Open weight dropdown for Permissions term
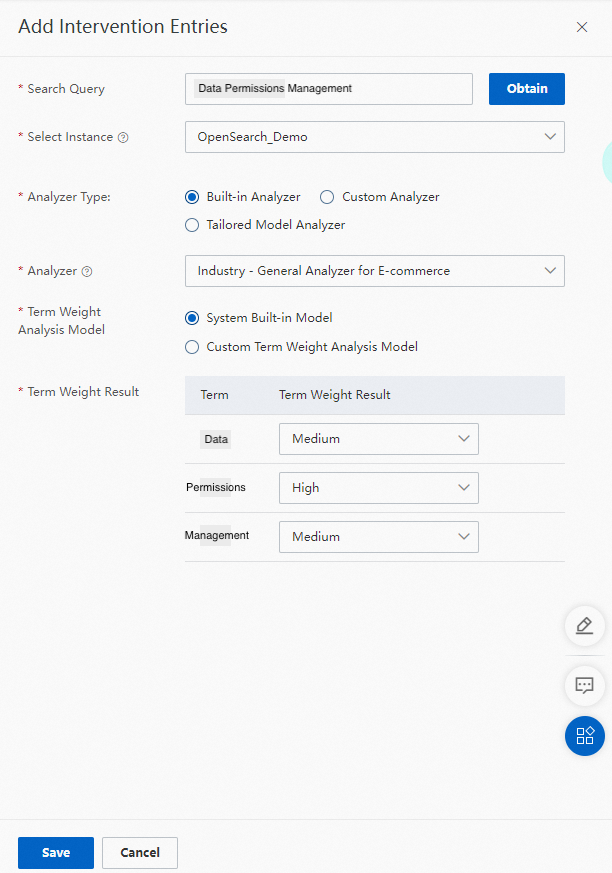Screen dimensions: 612x873 (379, 488)
